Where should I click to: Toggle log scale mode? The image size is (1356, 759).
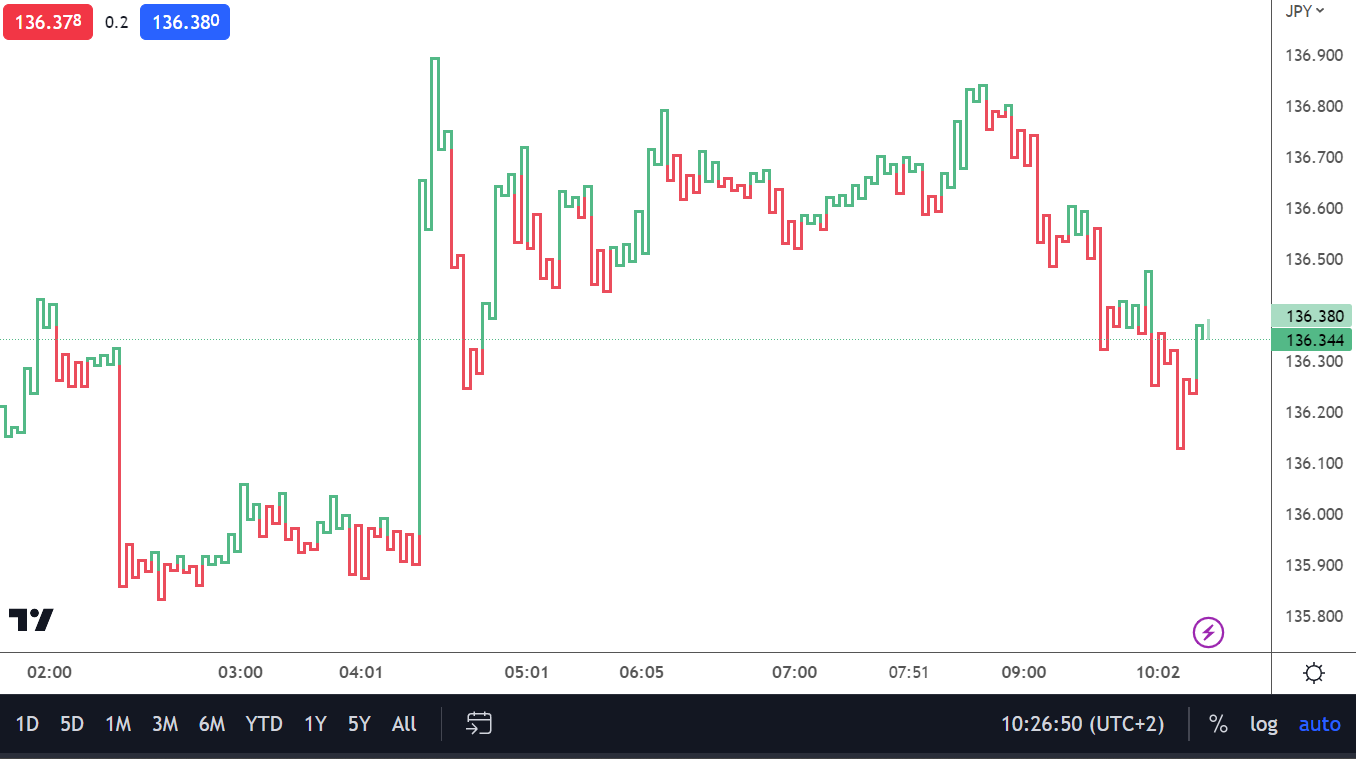pyautogui.click(x=1264, y=724)
